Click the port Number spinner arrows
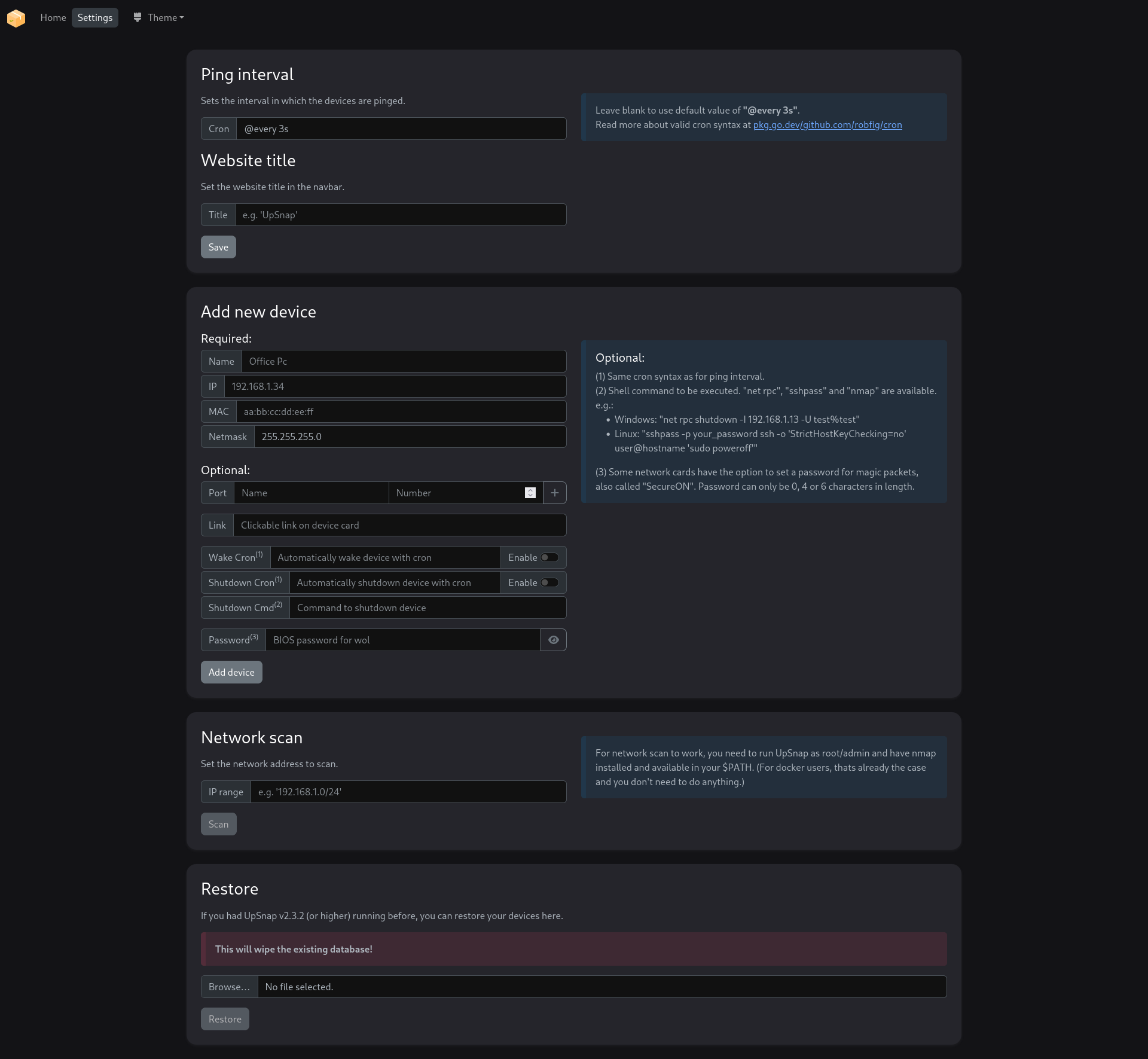1148x1059 pixels. click(x=530, y=493)
